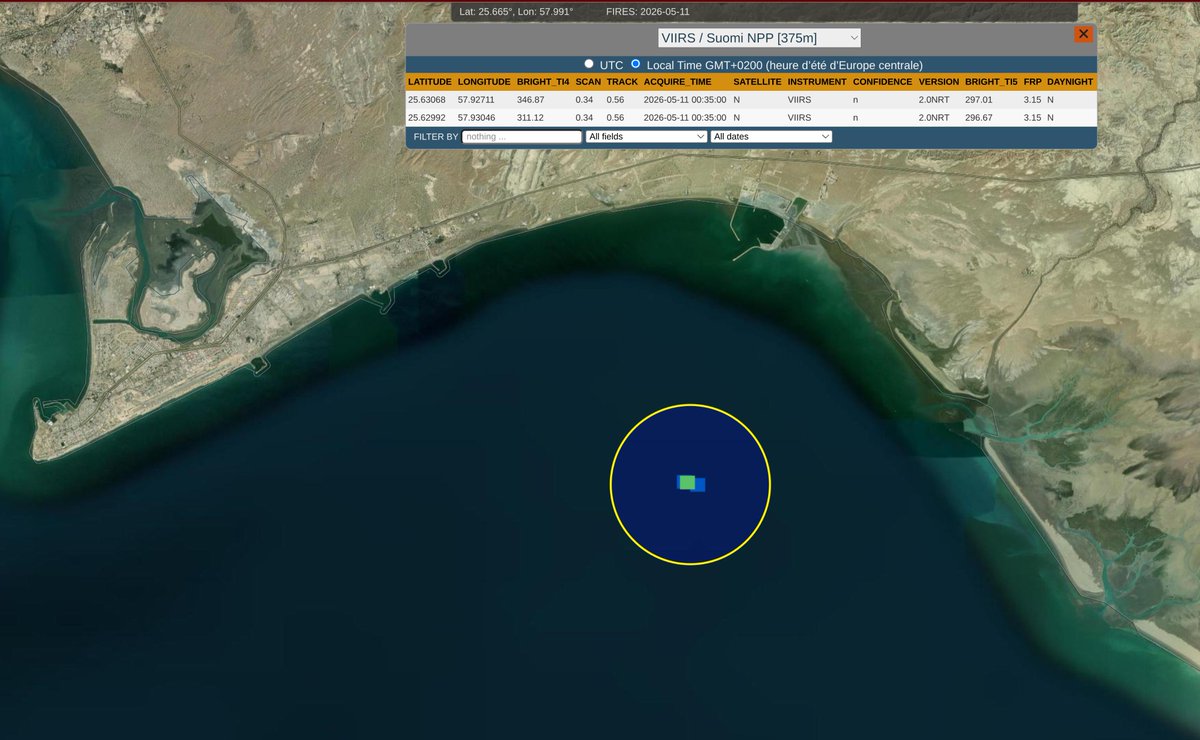The image size is (1200, 740).
Task: Select longitude cell 57.93046
Action: (x=476, y=117)
